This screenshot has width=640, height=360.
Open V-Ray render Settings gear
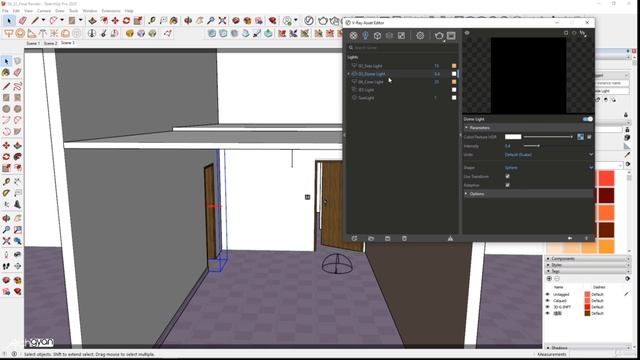(x=420, y=36)
